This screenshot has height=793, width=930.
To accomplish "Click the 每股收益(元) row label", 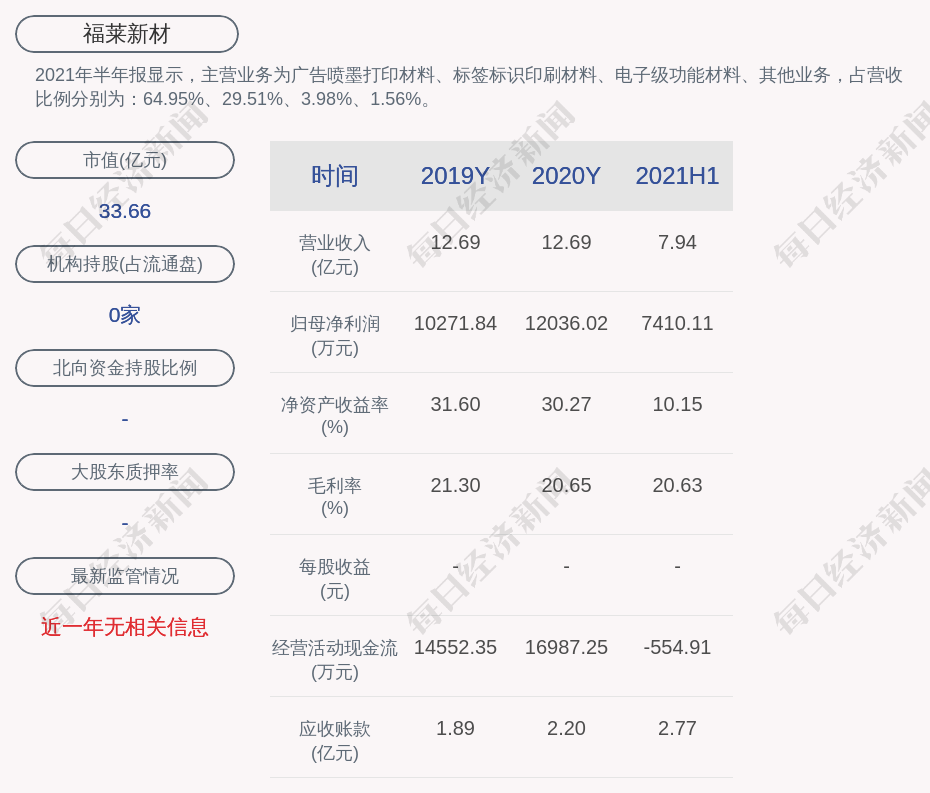I will 335,579.
